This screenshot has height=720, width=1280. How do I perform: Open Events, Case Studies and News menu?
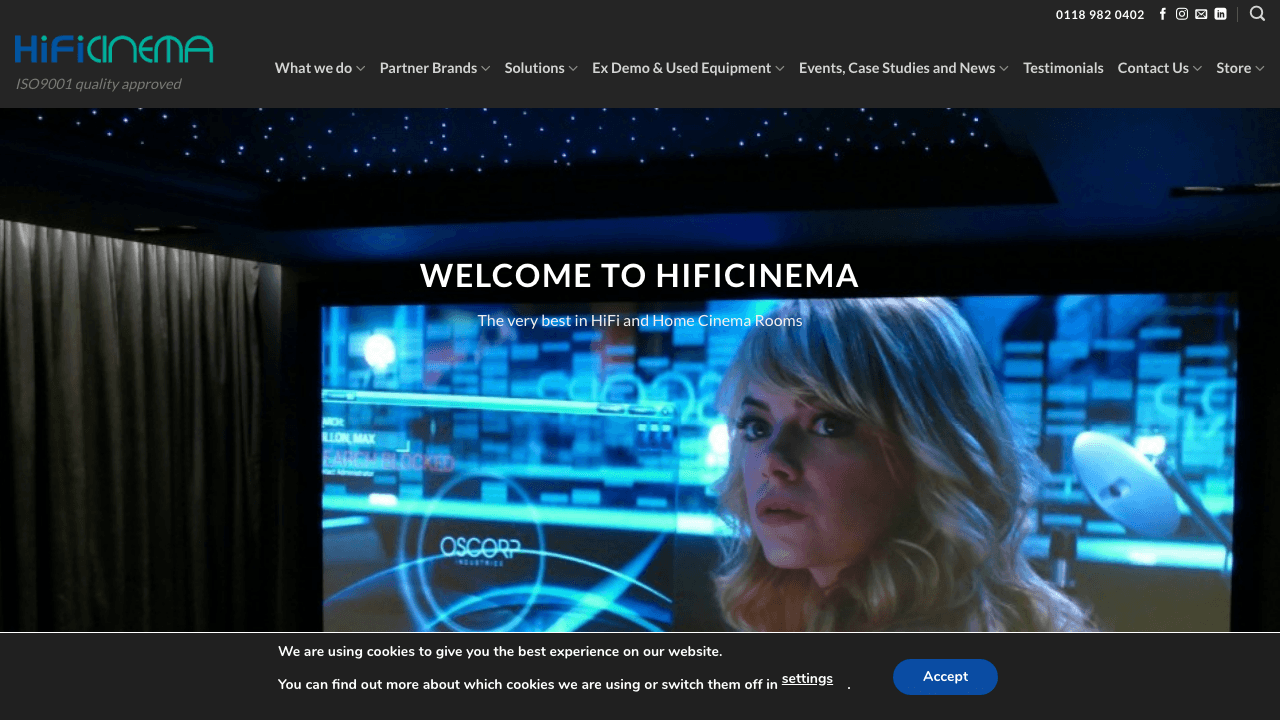(897, 68)
